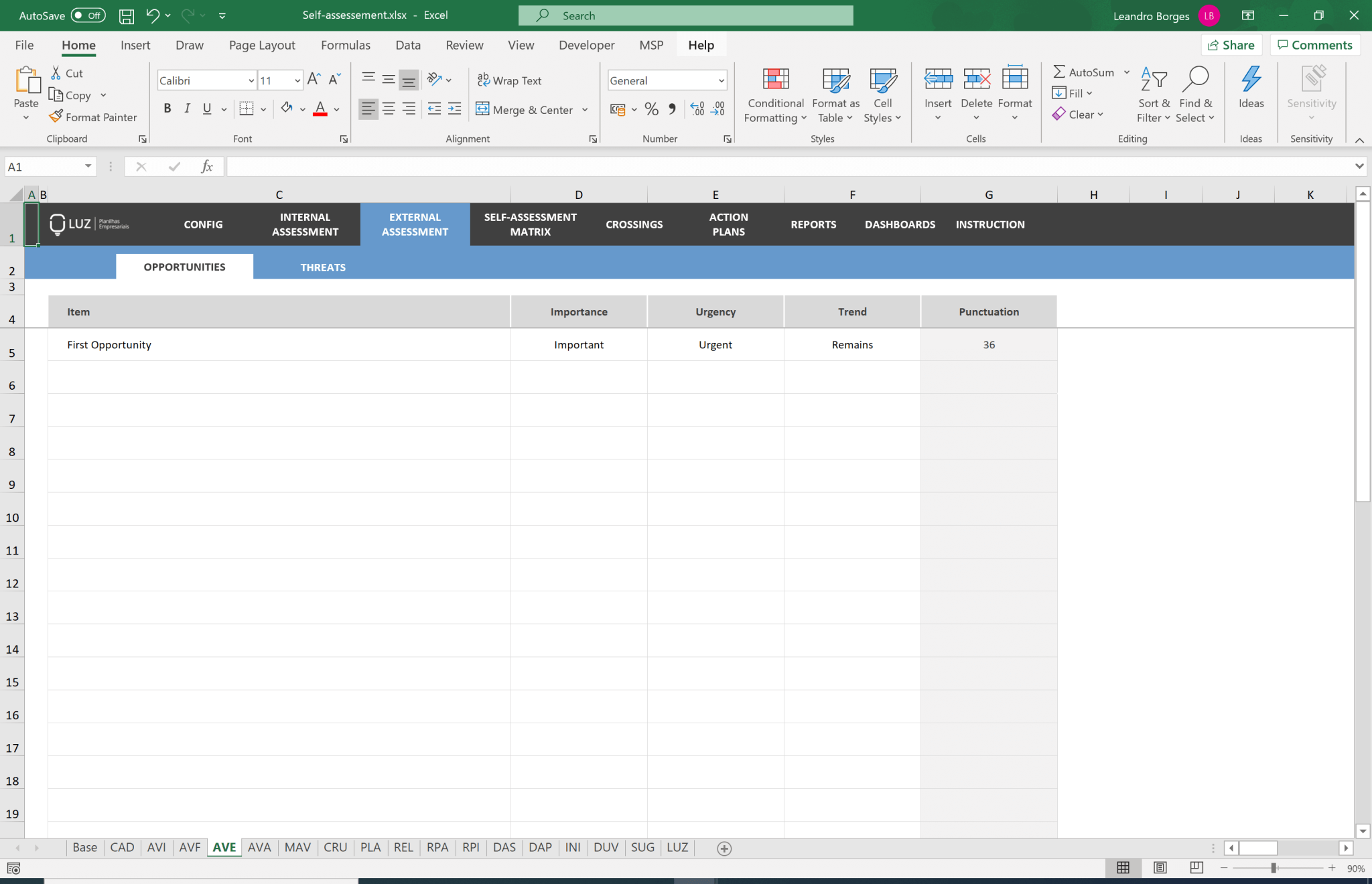Toggle italic formatting

(187, 108)
